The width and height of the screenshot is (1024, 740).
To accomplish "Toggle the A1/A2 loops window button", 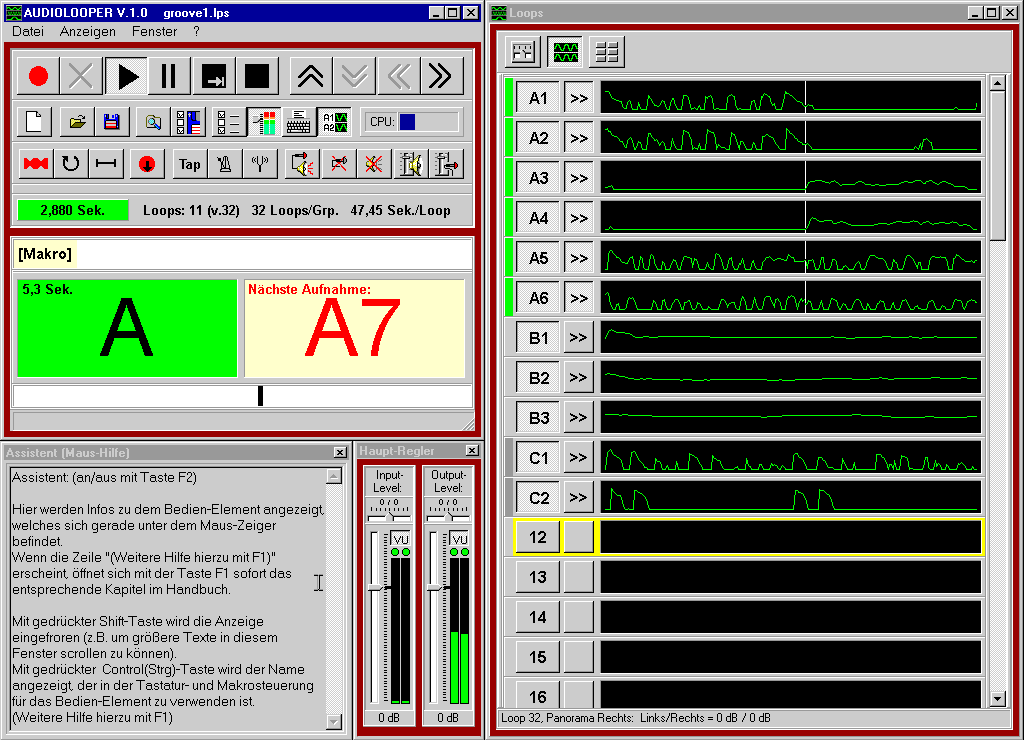I will coord(334,122).
